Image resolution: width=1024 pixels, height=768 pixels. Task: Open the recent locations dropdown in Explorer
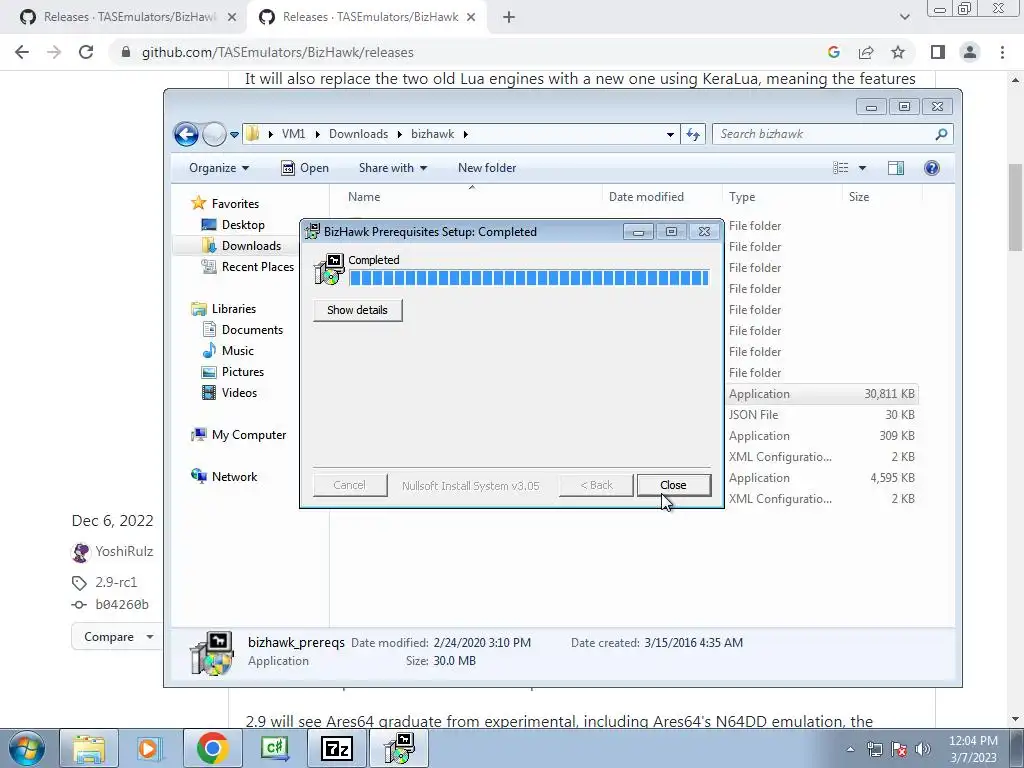[234, 135]
